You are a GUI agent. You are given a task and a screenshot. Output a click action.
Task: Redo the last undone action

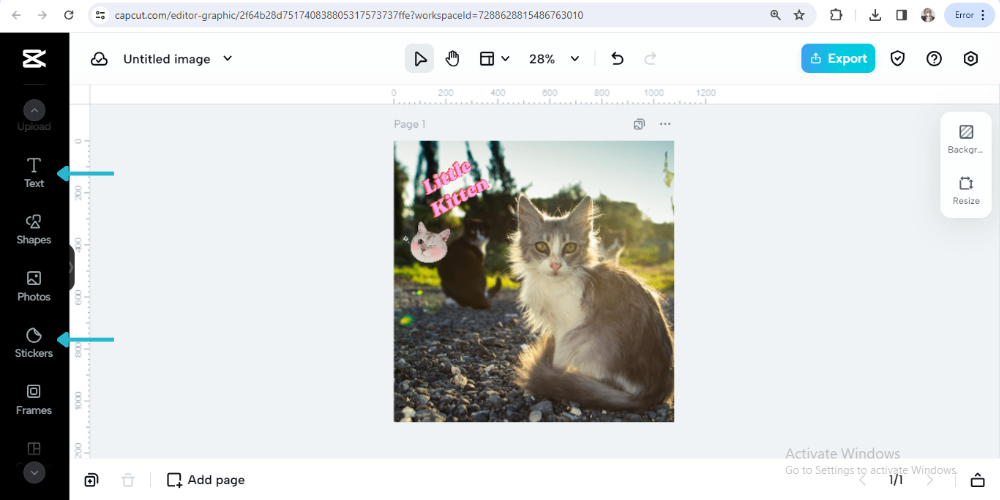point(650,59)
